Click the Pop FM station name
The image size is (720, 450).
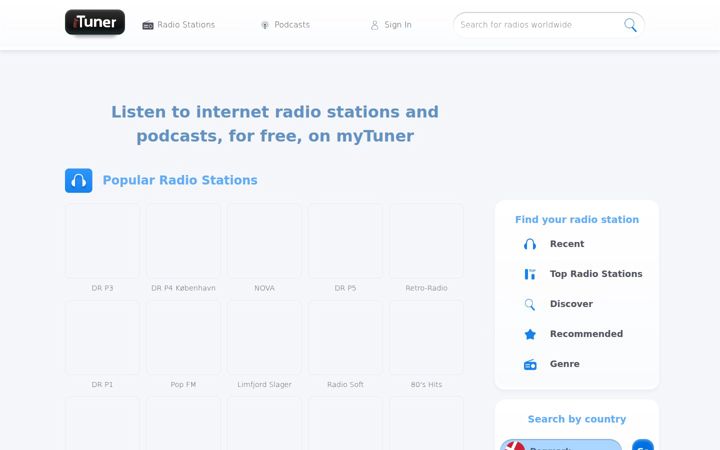click(183, 384)
